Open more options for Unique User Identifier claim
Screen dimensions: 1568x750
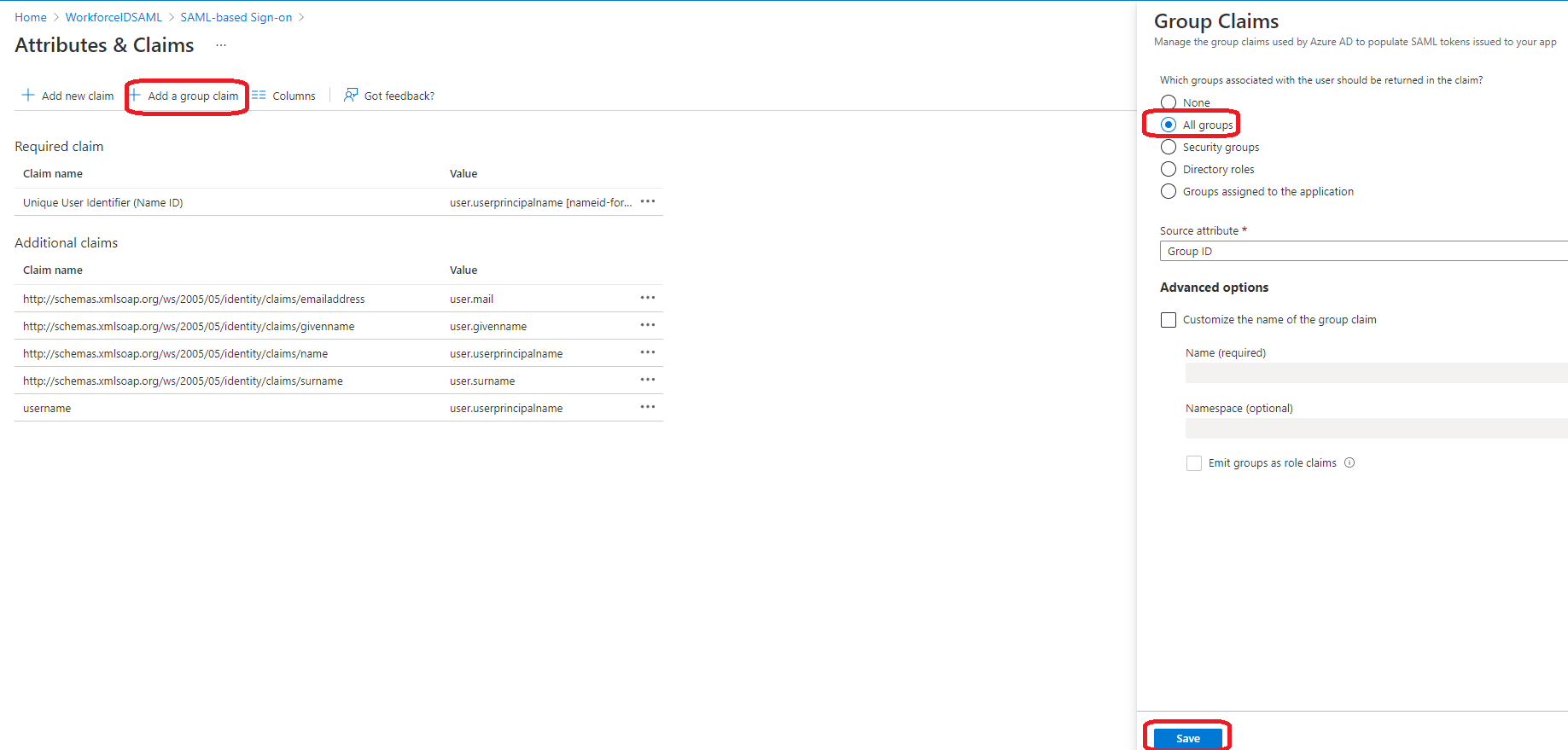tap(648, 201)
